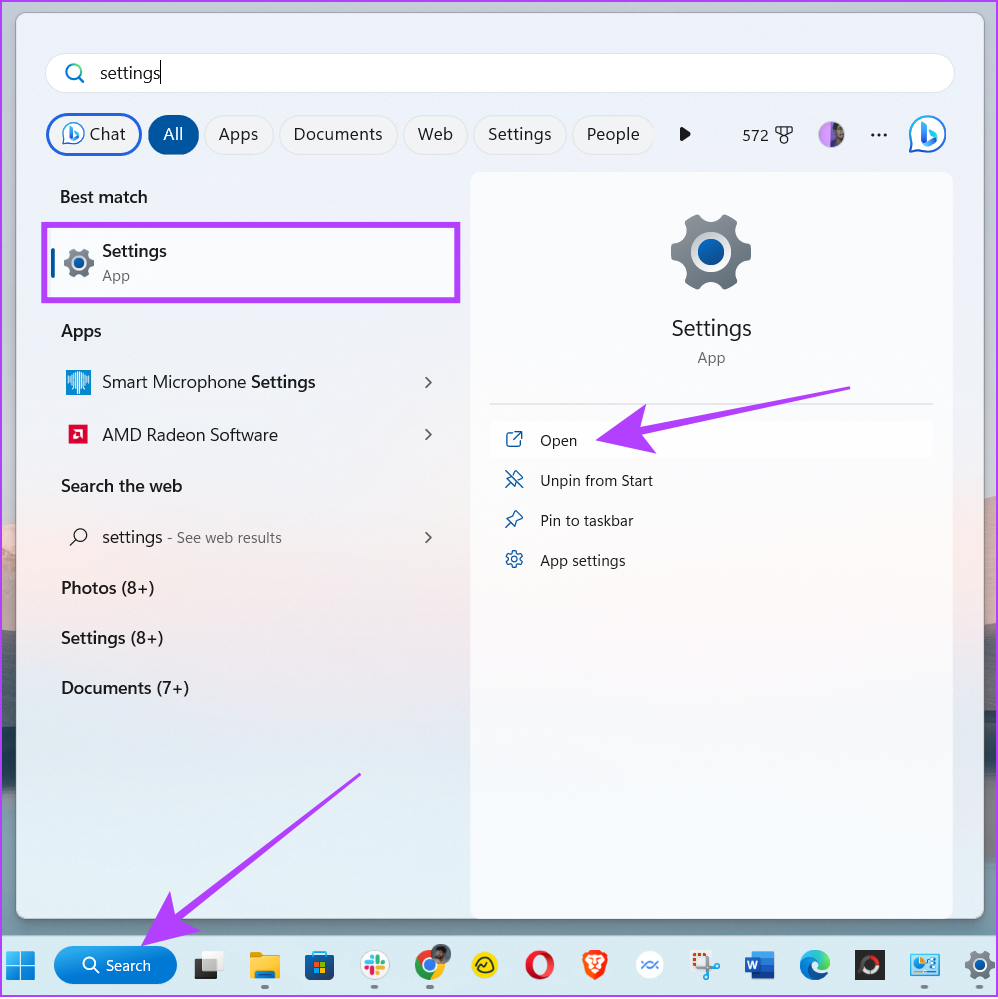Switch to the Documents filter tab

pos(338,134)
